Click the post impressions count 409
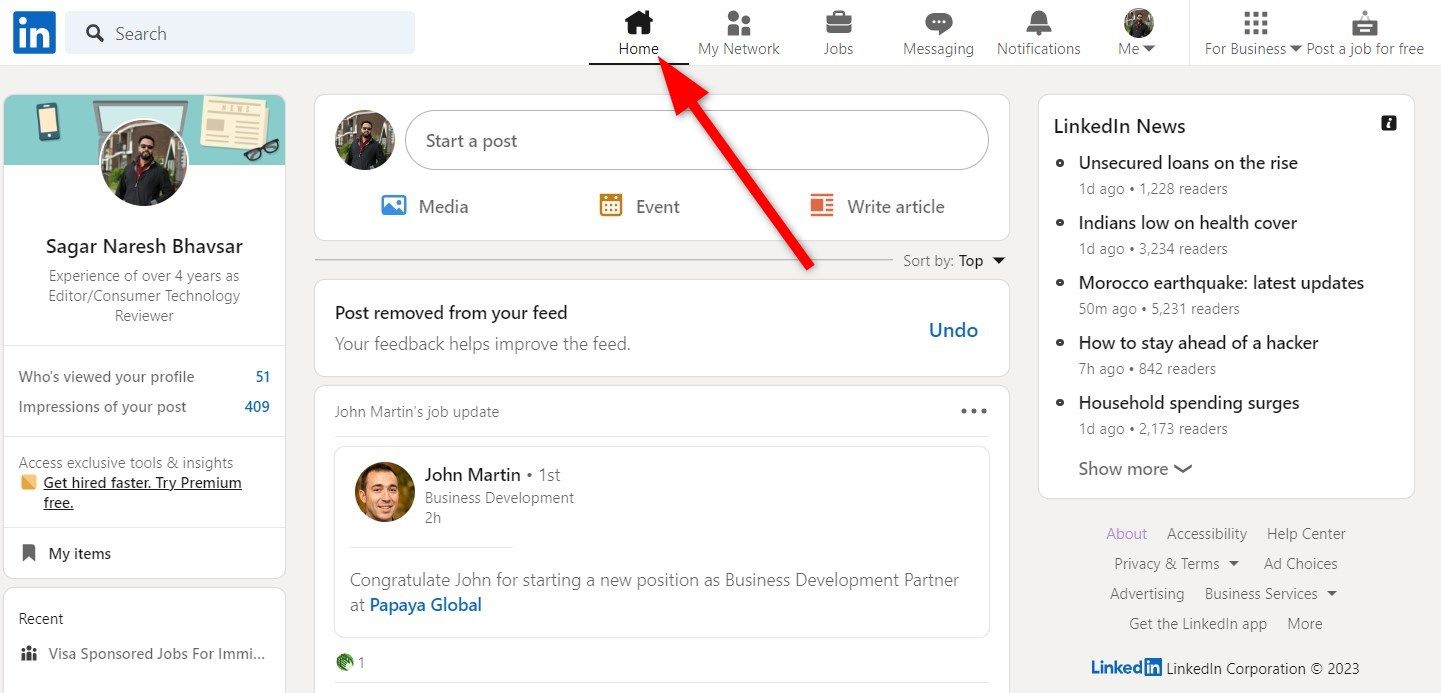The image size is (1441, 693). 257,407
